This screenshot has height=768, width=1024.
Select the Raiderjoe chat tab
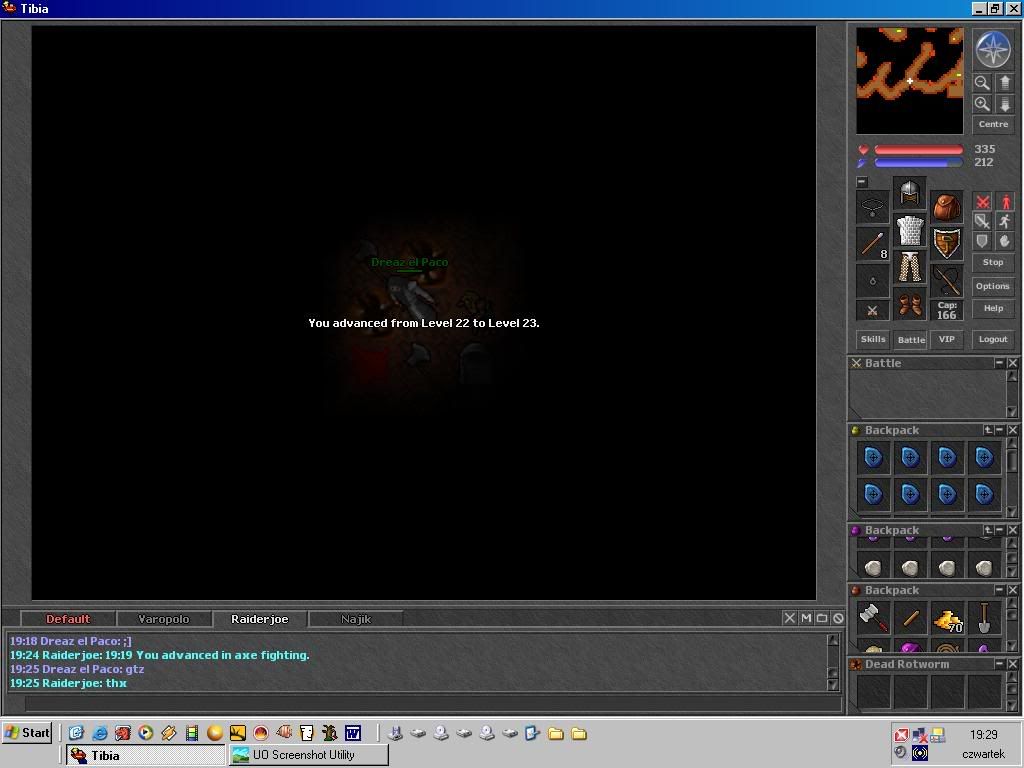tap(260, 618)
